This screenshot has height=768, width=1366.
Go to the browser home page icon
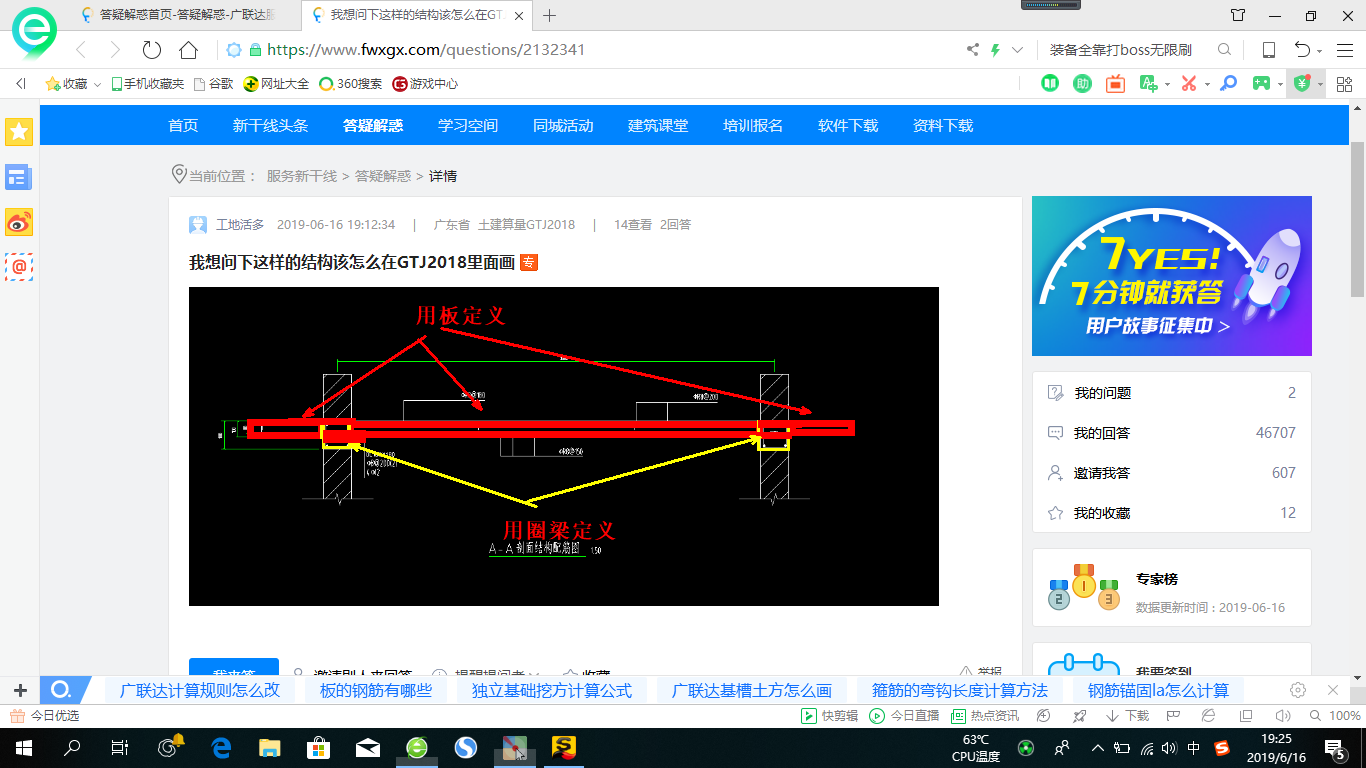(x=188, y=49)
